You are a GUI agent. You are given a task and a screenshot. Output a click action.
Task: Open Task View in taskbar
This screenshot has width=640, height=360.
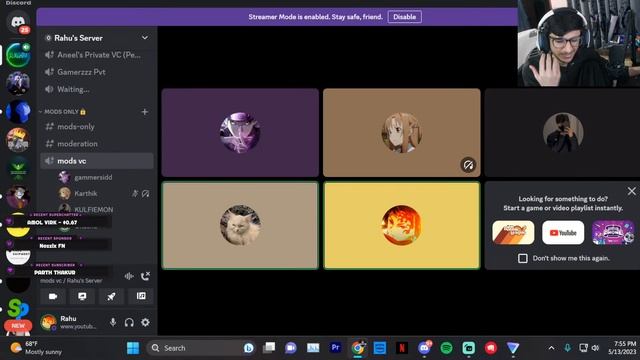pyautogui.click(x=269, y=348)
